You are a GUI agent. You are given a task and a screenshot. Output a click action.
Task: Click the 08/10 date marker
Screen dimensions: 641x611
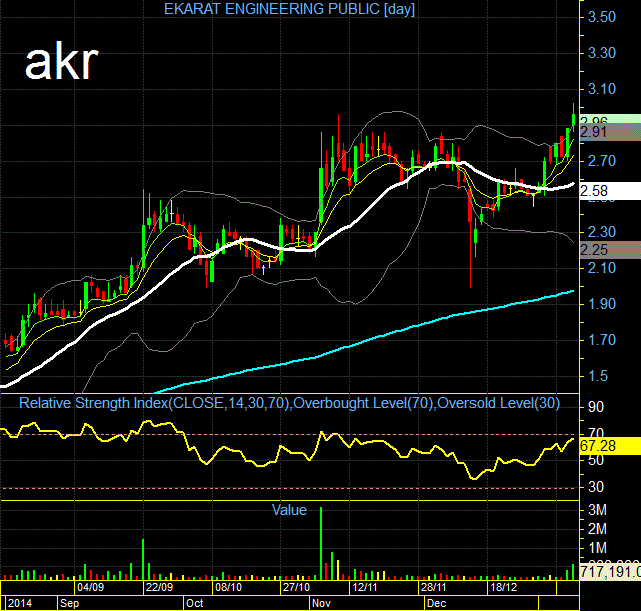pos(229,588)
